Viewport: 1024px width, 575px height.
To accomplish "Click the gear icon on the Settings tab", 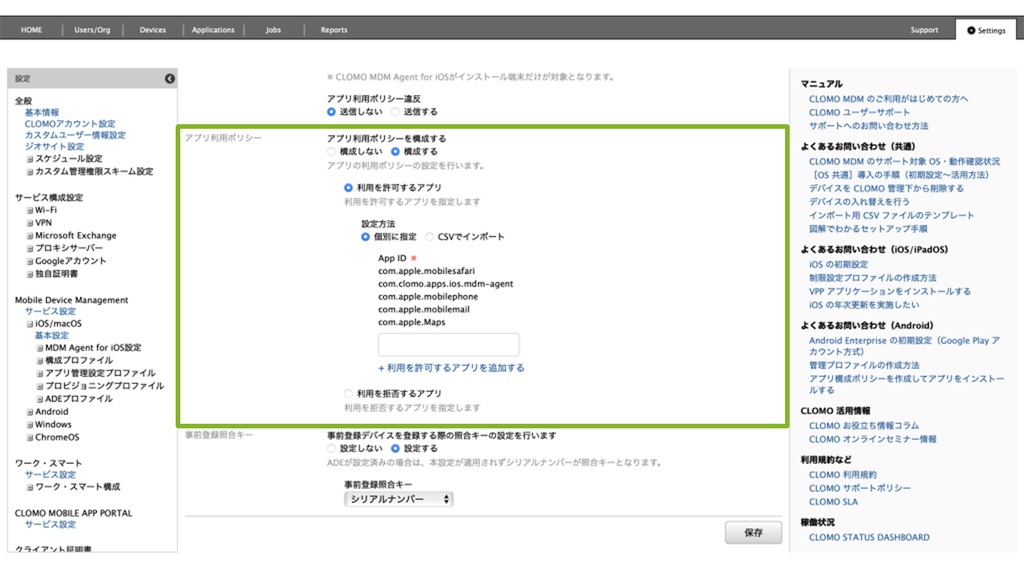I will [971, 30].
